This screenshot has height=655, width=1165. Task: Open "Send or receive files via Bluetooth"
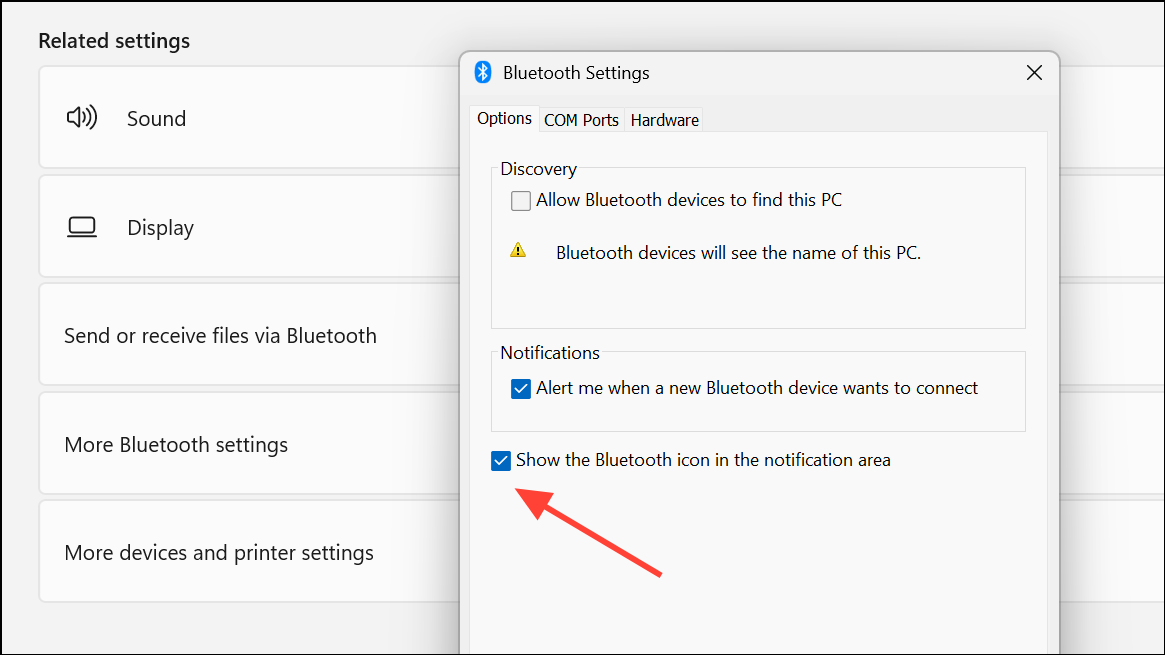click(x=220, y=335)
